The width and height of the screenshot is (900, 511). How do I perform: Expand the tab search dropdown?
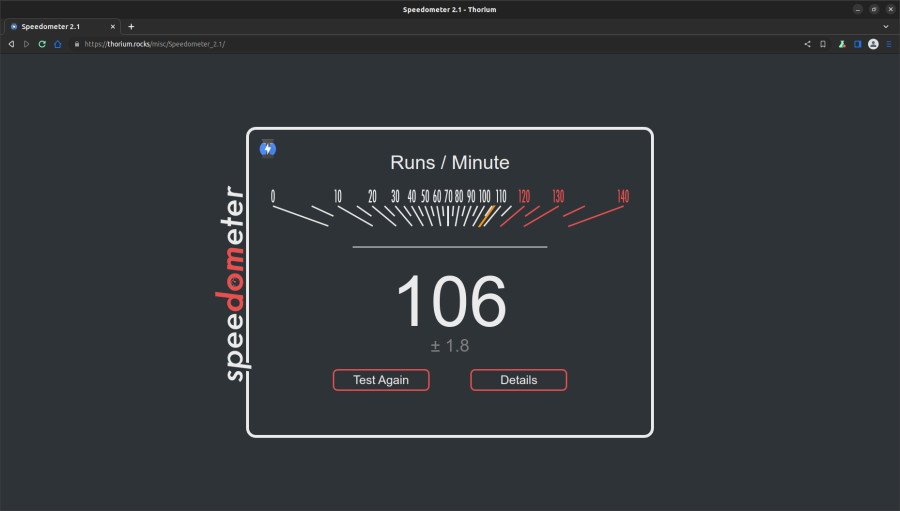coord(886,26)
